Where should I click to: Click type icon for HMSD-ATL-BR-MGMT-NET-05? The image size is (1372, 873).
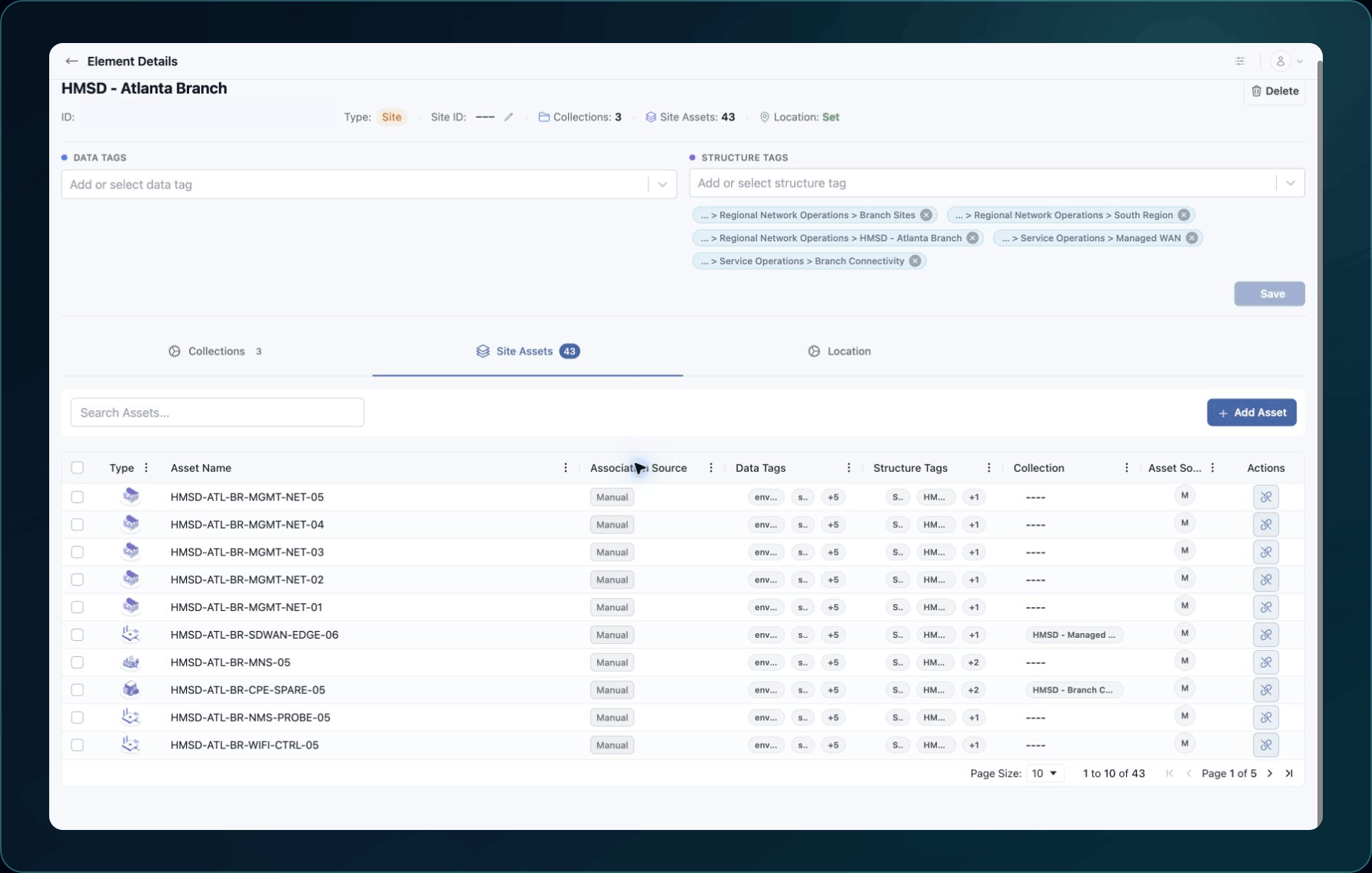coord(131,496)
